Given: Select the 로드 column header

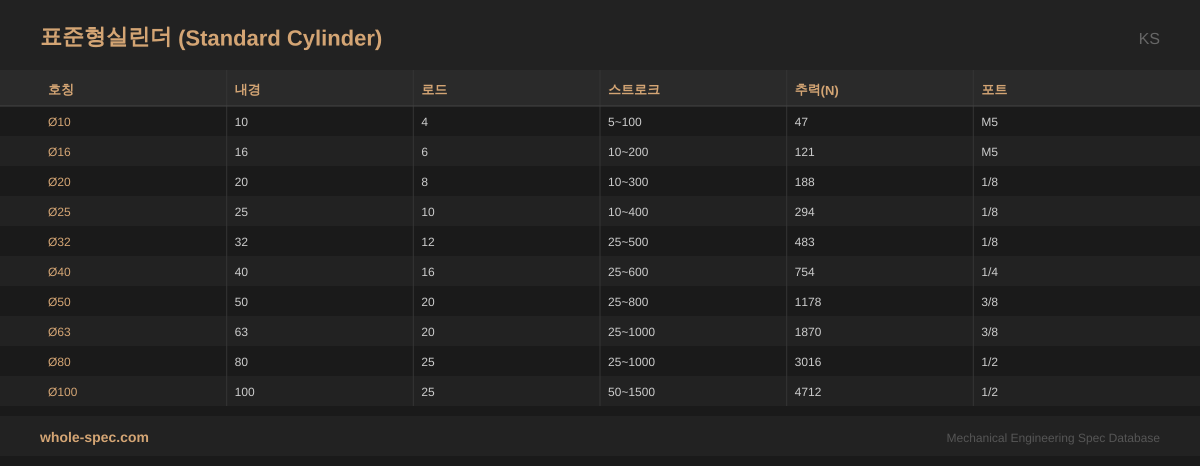Looking at the screenshot, I should point(434,90).
